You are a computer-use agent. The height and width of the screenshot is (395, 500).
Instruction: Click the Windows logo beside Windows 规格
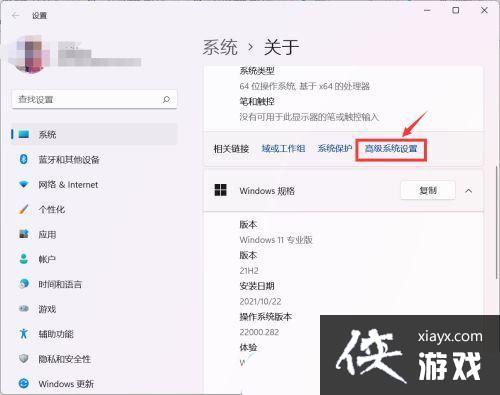220,190
